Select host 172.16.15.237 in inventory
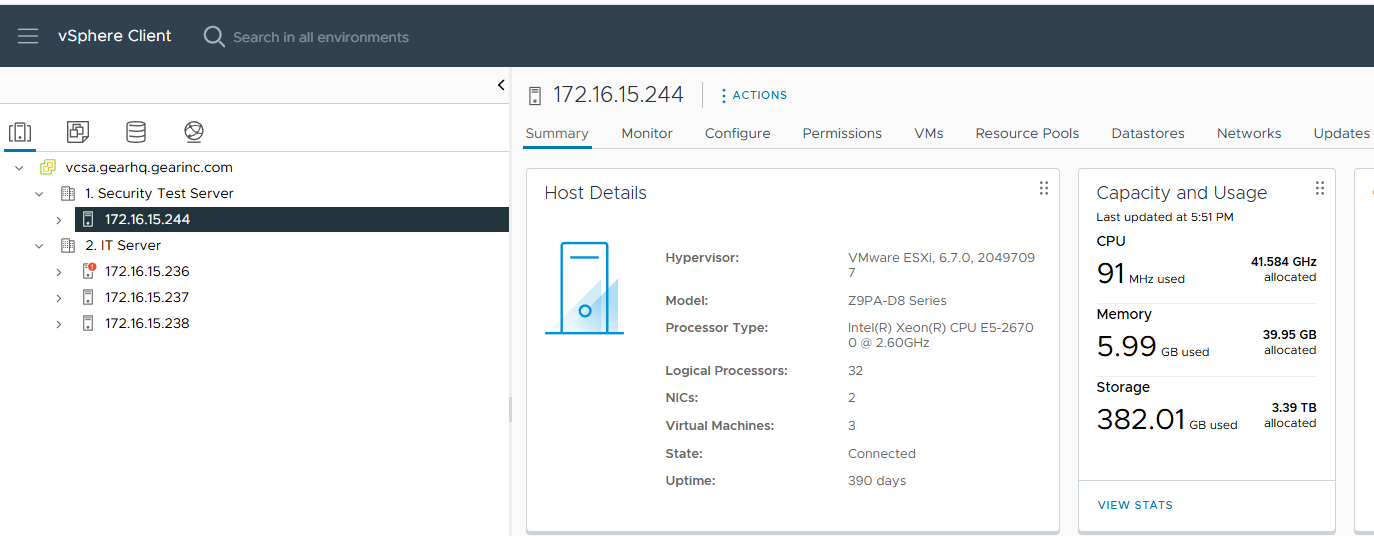Viewport: 1374px width, 536px height. (x=147, y=297)
